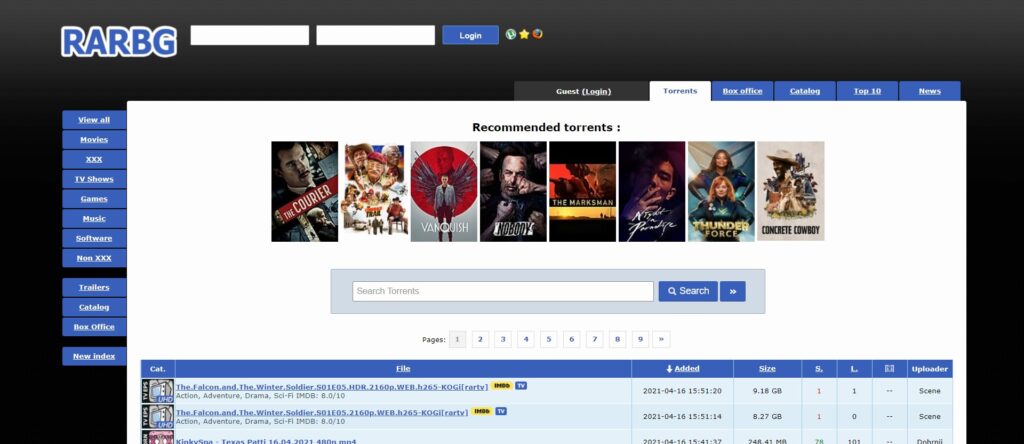This screenshot has height=444, width=1024.
Task: Open the Falcon Winter Soldier HDR 2160p torrent link
Action: point(332,387)
